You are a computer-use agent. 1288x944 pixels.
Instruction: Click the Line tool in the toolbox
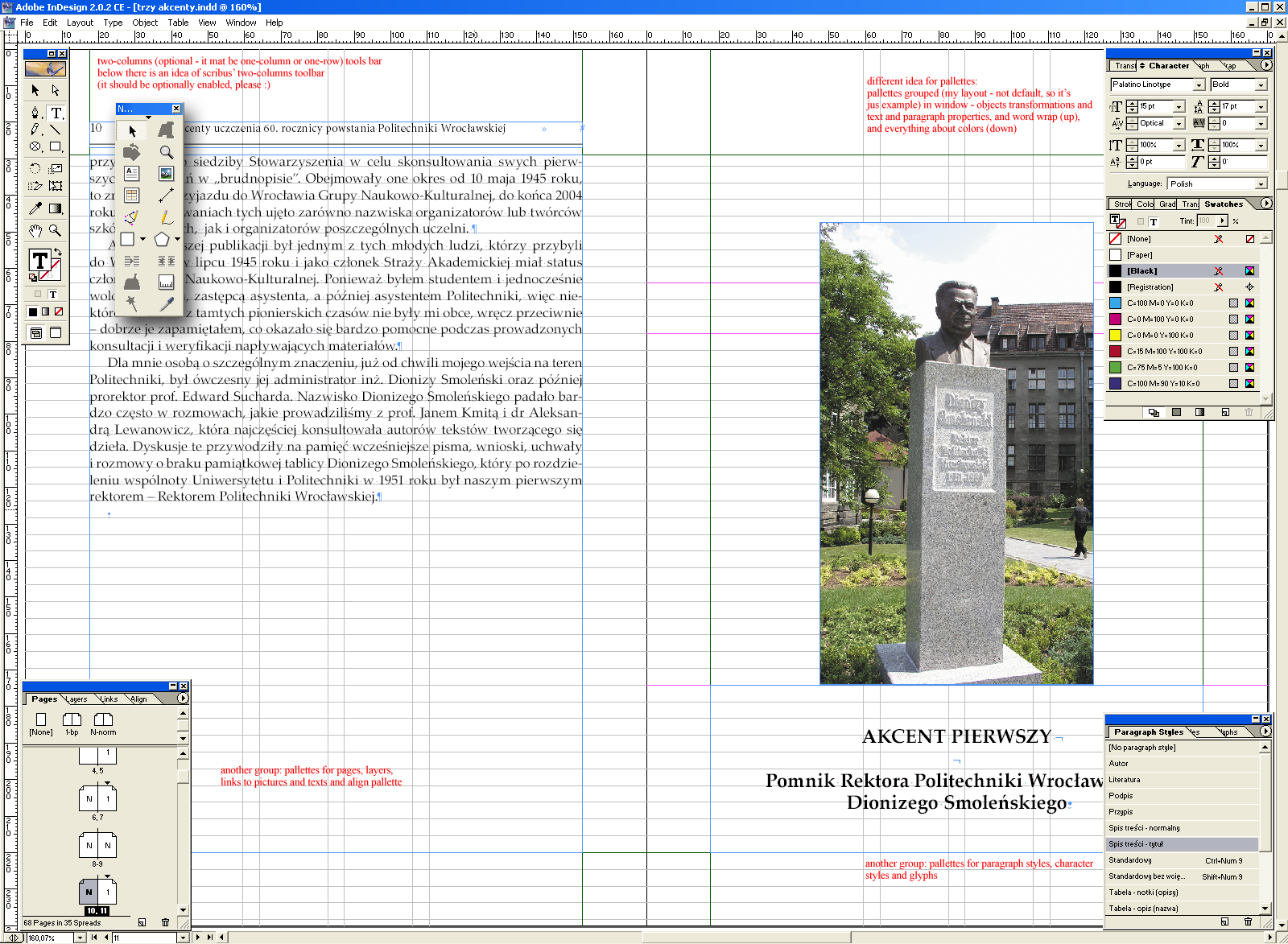[x=56, y=130]
